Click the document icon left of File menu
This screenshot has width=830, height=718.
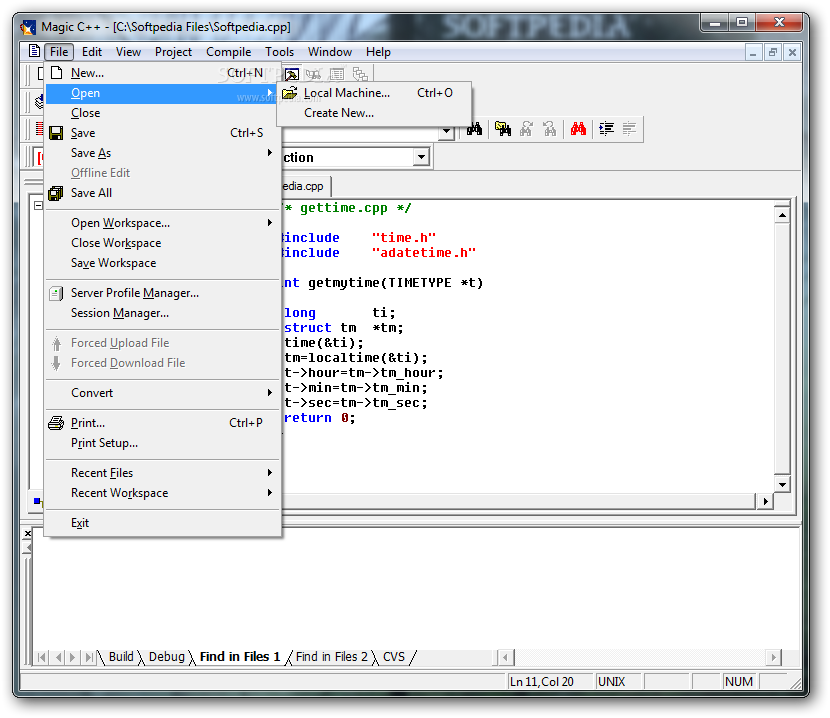point(34,51)
